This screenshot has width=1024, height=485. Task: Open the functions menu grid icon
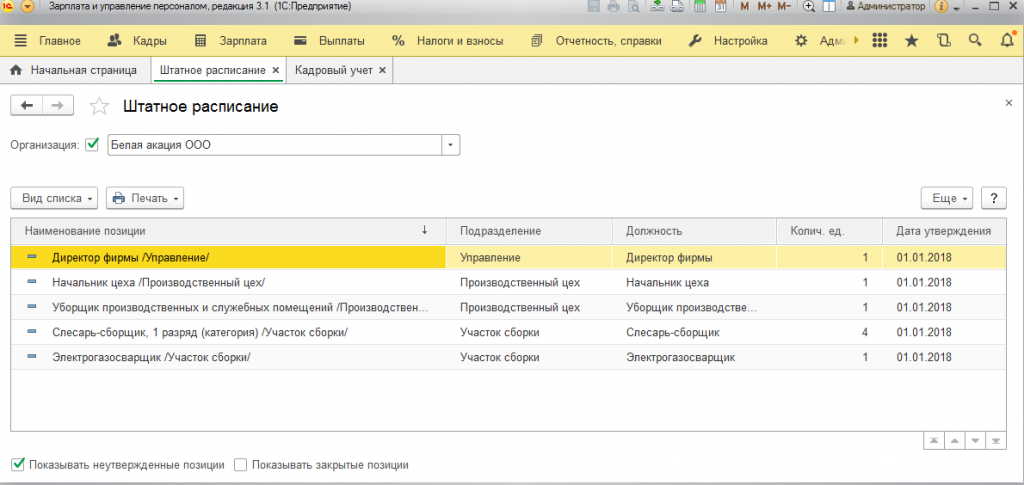(880, 41)
